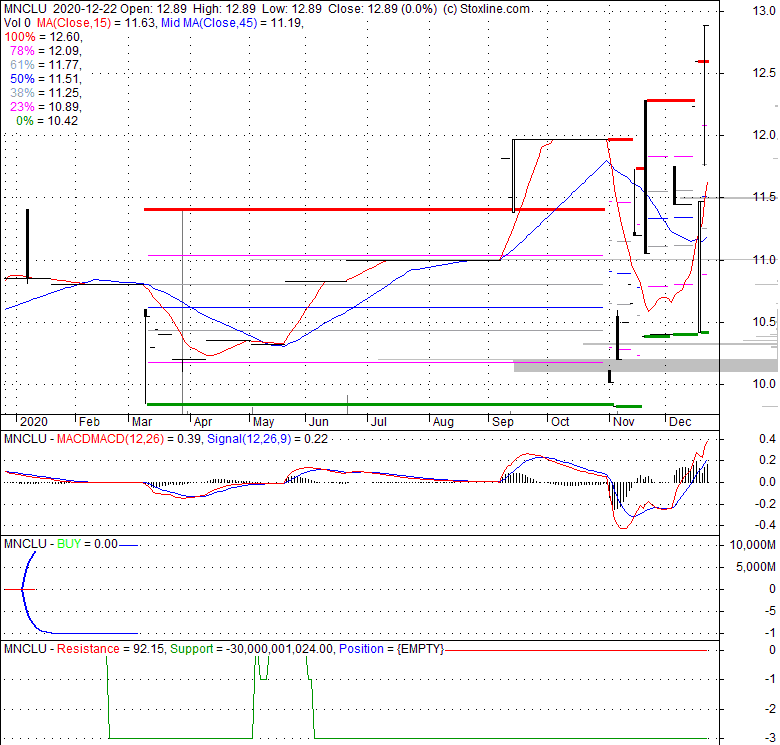Screen dimensions: 780x745
Task: Click the Dec month label on time axis
Action: (680, 422)
